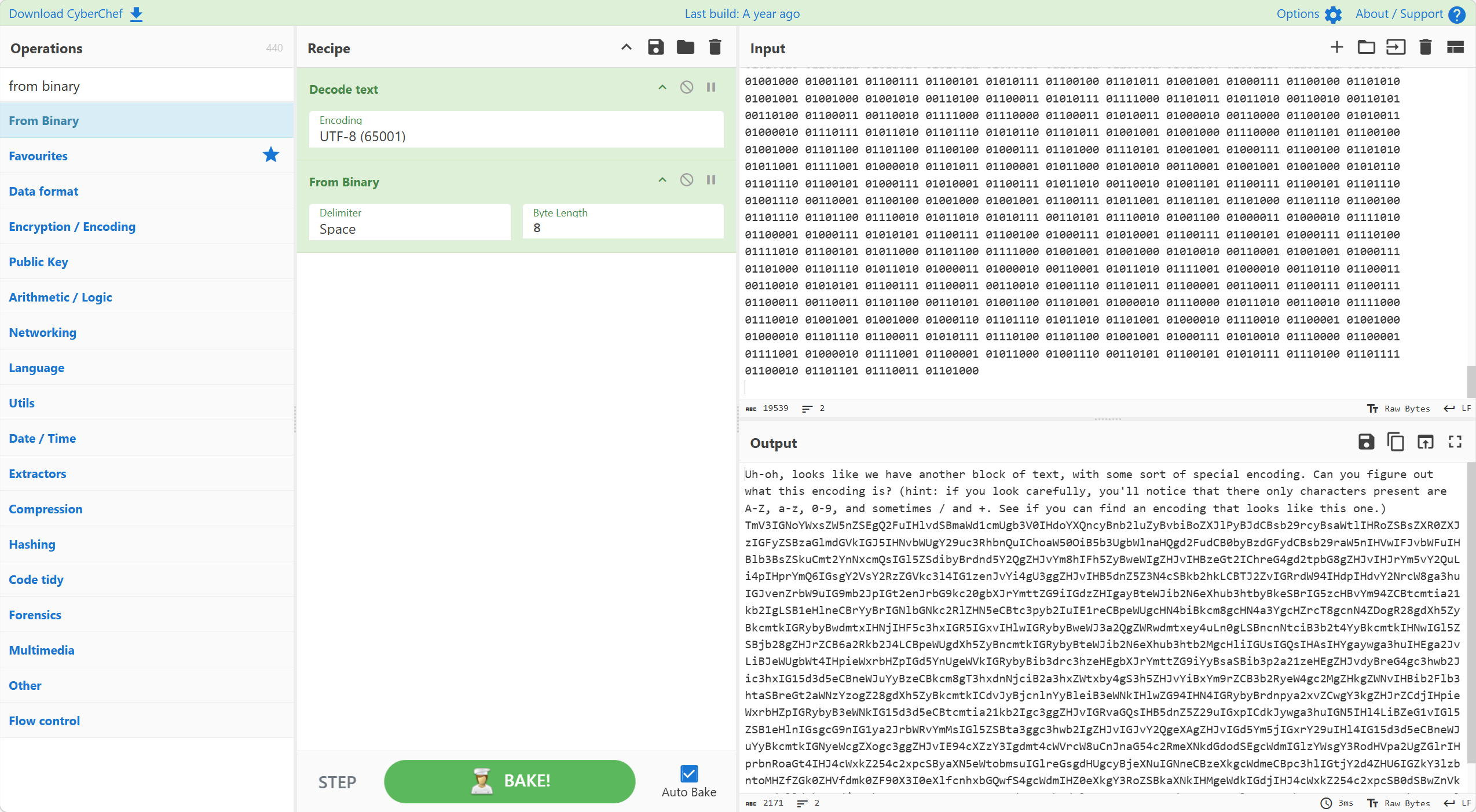Image resolution: width=1476 pixels, height=812 pixels.
Task: Click the operations search field
Action: pos(146,86)
